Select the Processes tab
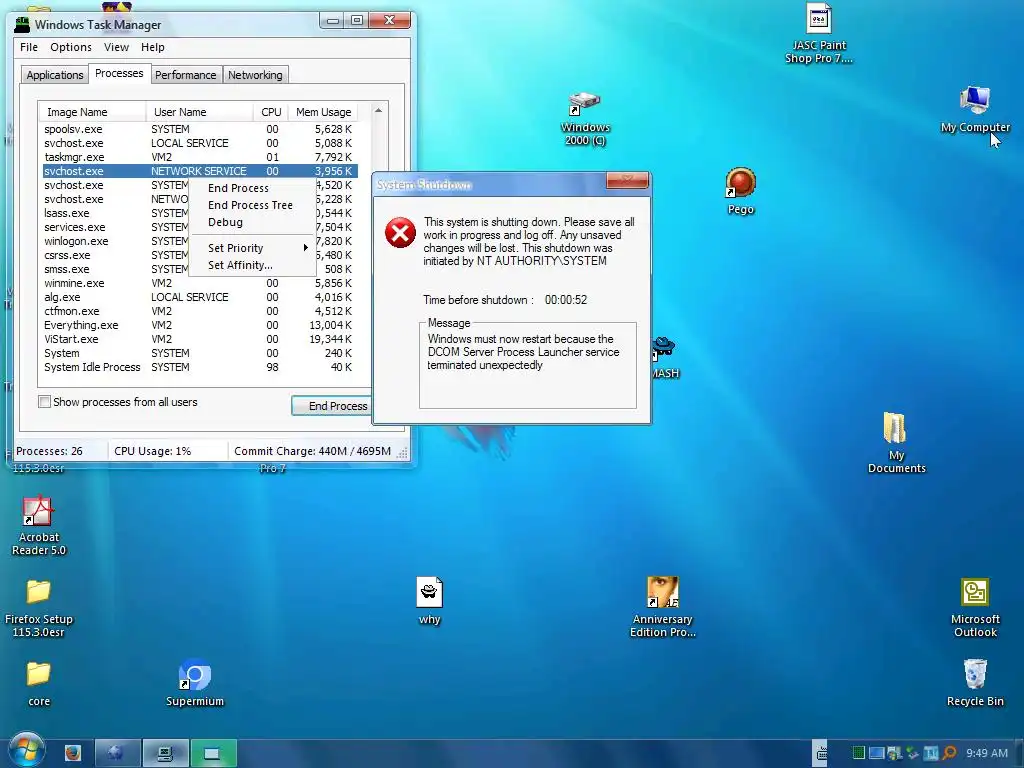 (119, 73)
